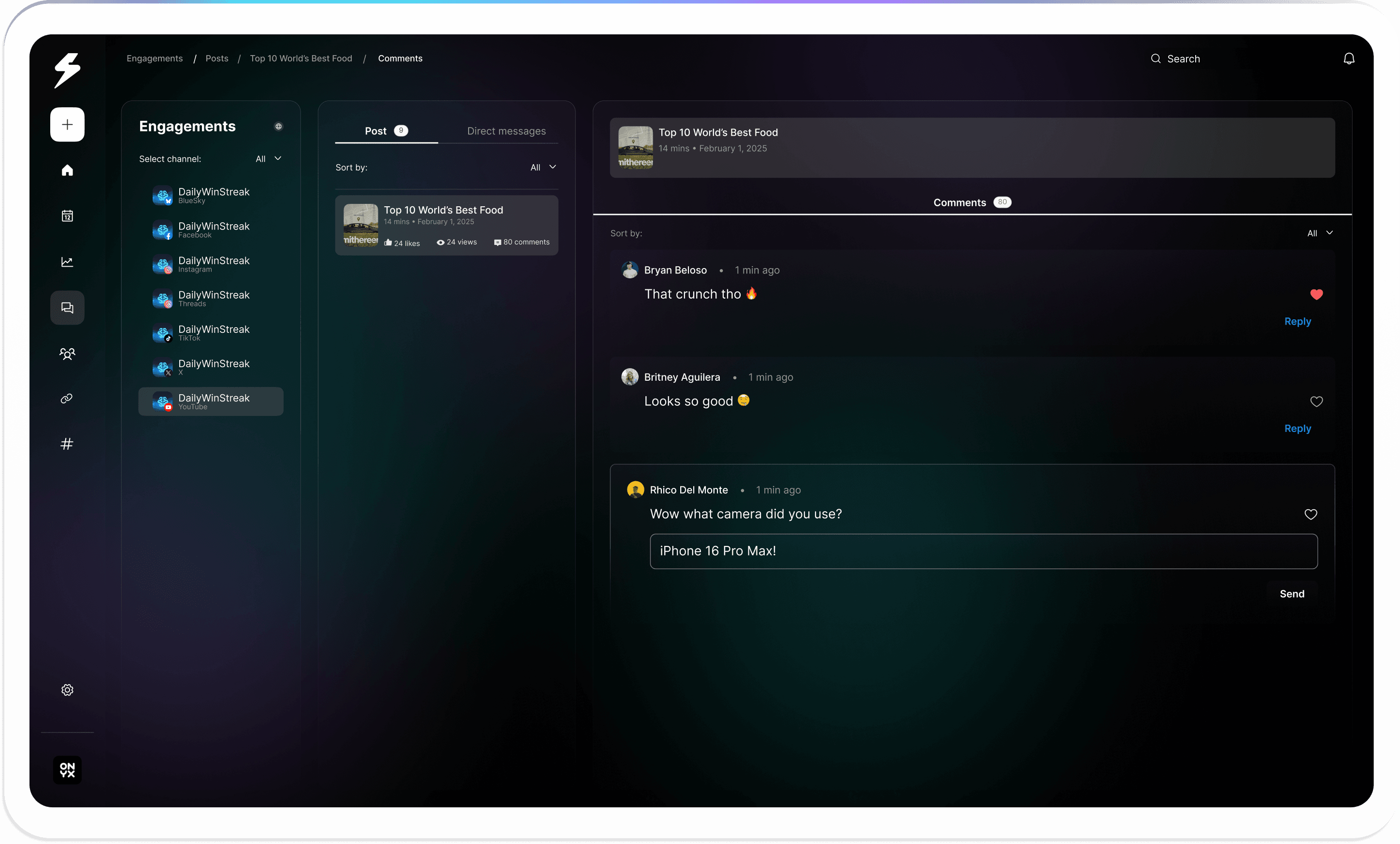Open the comments Sort by All dropdown
The image size is (1400, 844).
coord(1319,233)
